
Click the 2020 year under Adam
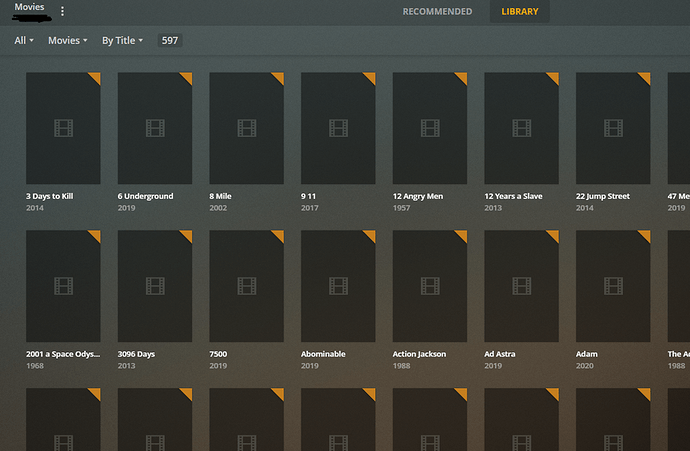tap(585, 366)
